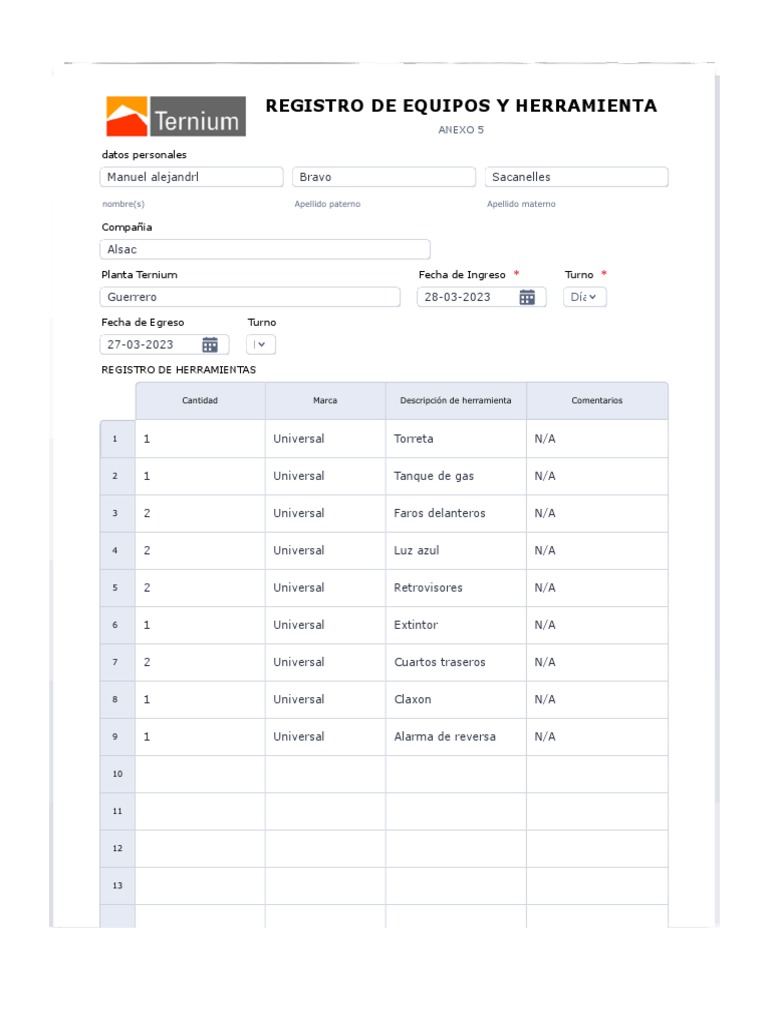Click the Apellido paterno field containing Bravo
Screen dimensions: 768x1024
[384, 177]
